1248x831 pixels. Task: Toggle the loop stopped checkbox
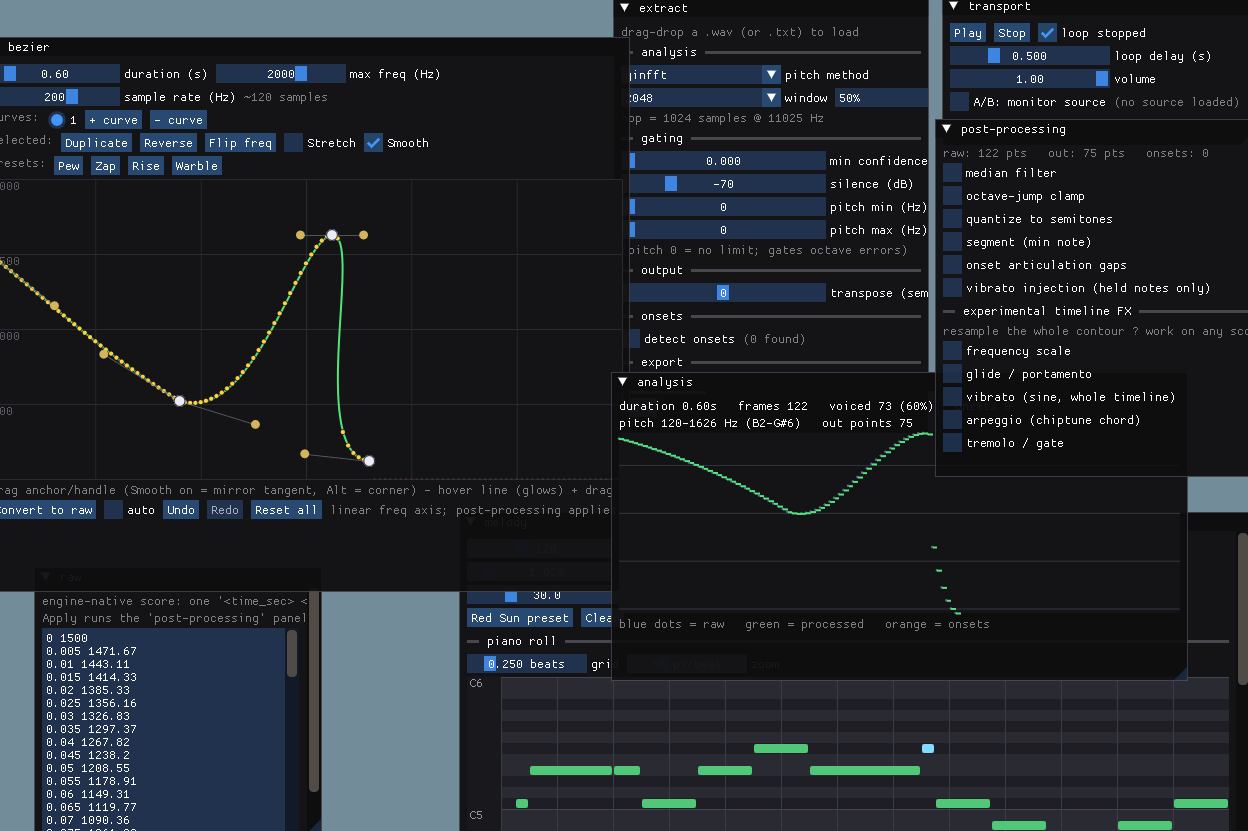click(1047, 33)
